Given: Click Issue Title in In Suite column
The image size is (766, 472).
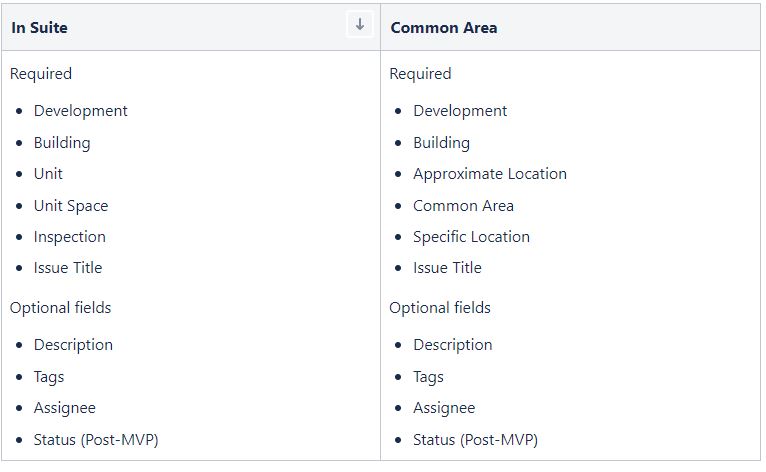Looking at the screenshot, I should pyautogui.click(x=68, y=268).
